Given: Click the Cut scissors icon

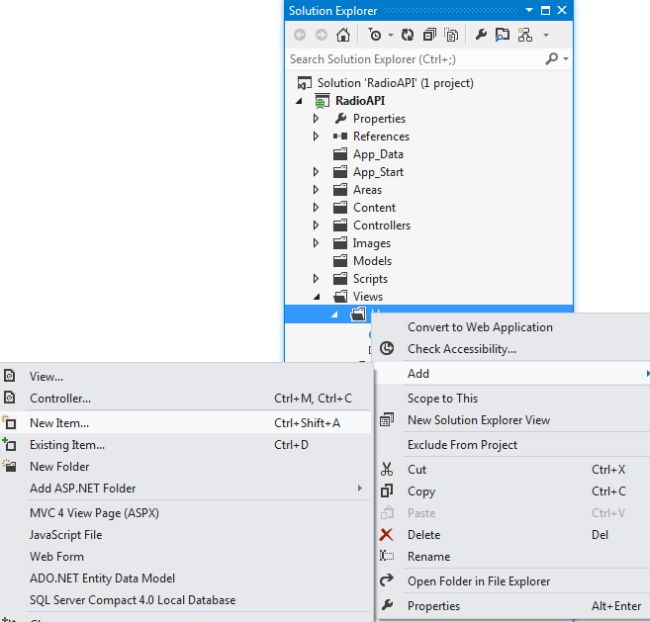Looking at the screenshot, I should 386,469.
